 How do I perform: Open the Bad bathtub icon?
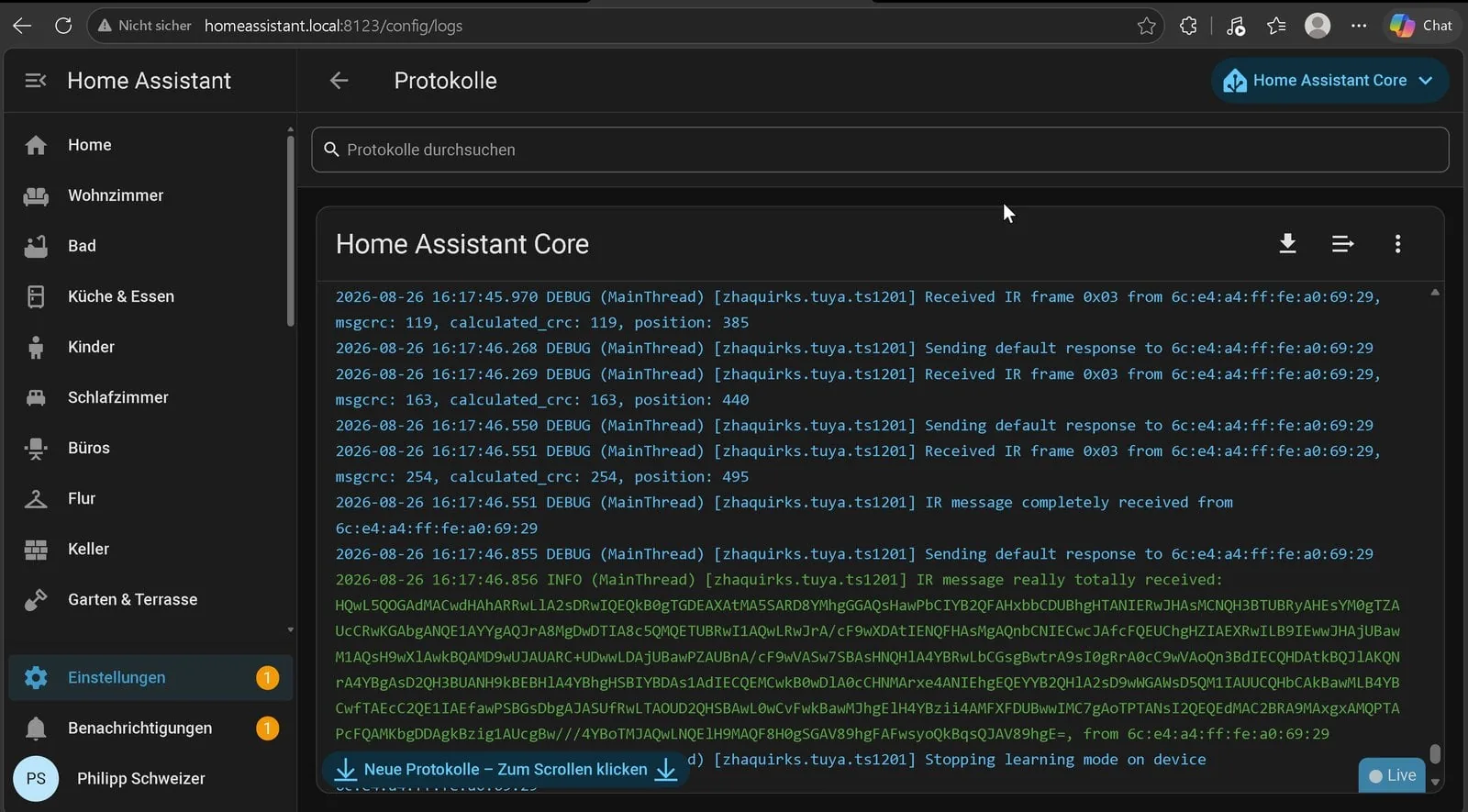pyautogui.click(x=36, y=246)
